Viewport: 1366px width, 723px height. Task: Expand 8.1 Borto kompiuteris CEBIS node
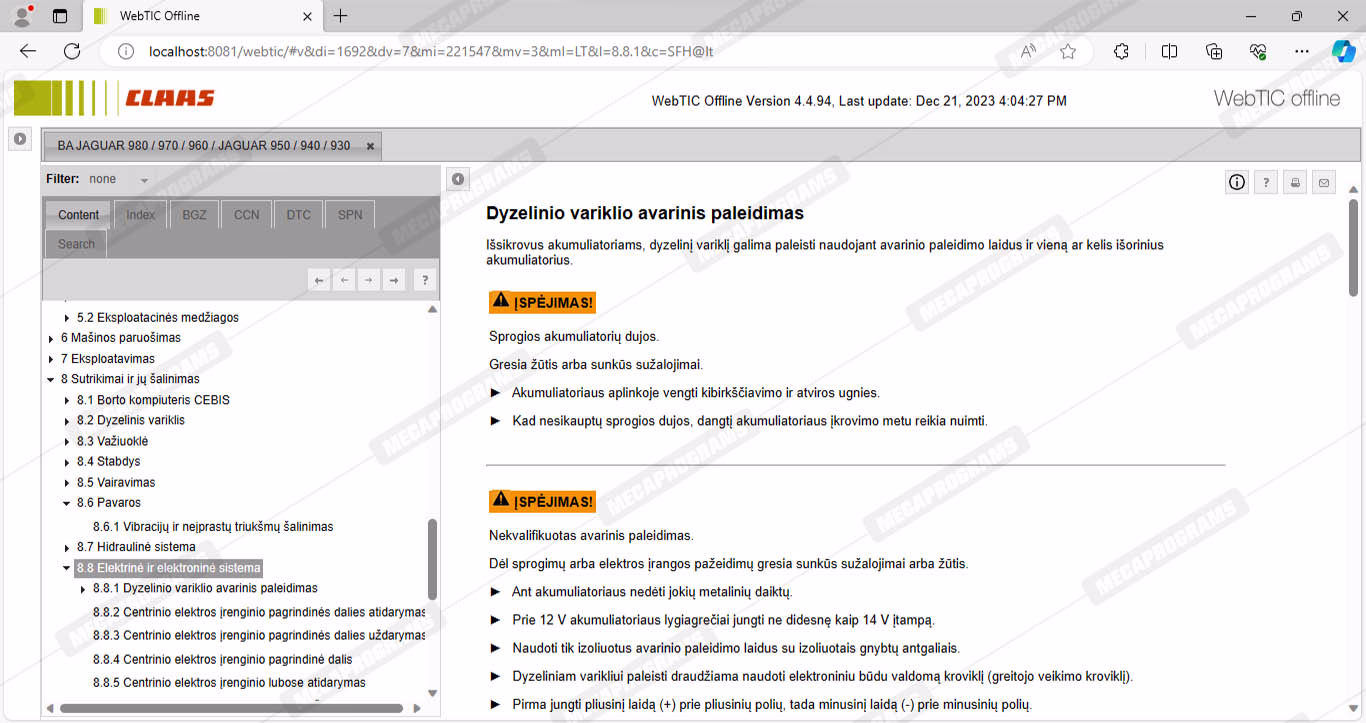point(67,400)
